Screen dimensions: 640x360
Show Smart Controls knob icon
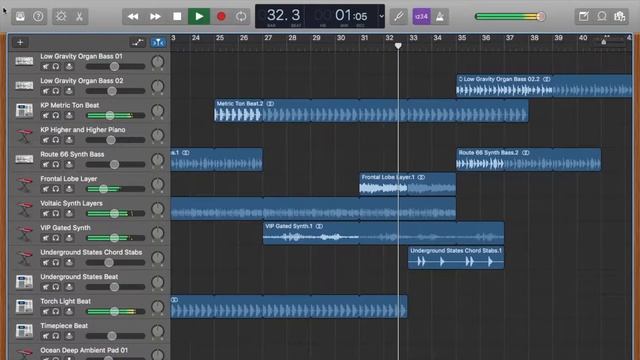pos(61,16)
